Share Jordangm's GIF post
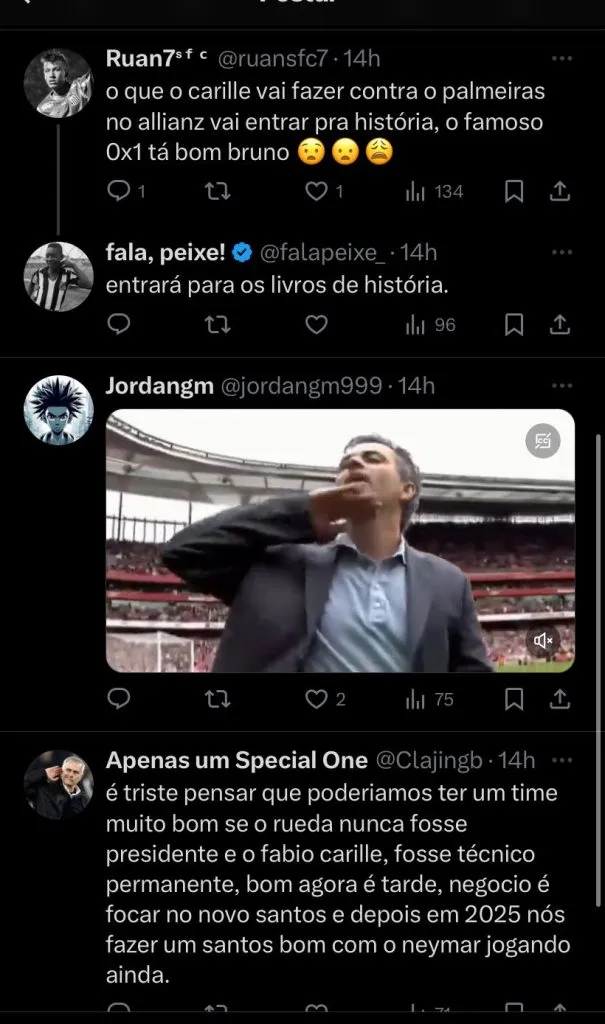 coord(561,699)
